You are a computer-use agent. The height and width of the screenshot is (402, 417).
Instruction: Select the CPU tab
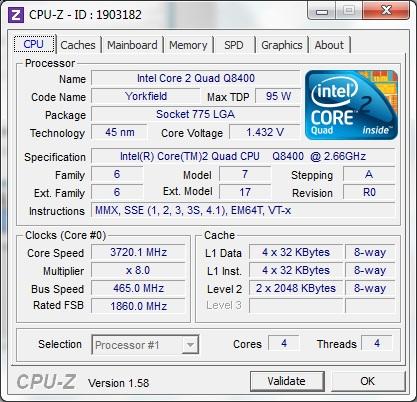point(34,44)
